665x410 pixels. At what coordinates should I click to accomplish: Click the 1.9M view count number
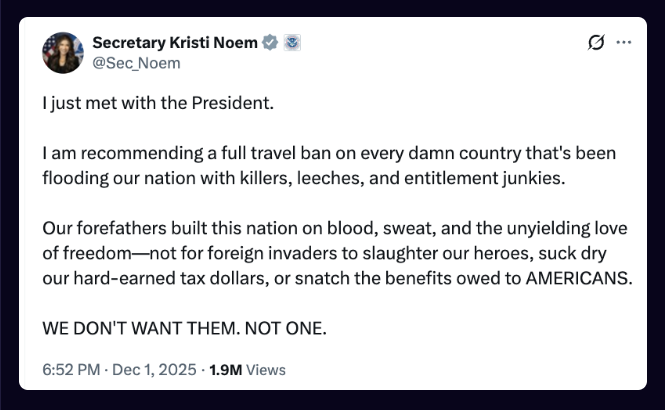[225, 370]
